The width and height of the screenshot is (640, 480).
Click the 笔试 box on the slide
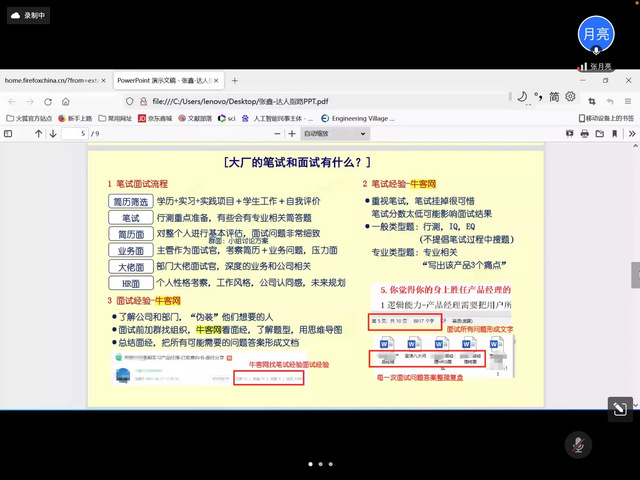(x=131, y=218)
